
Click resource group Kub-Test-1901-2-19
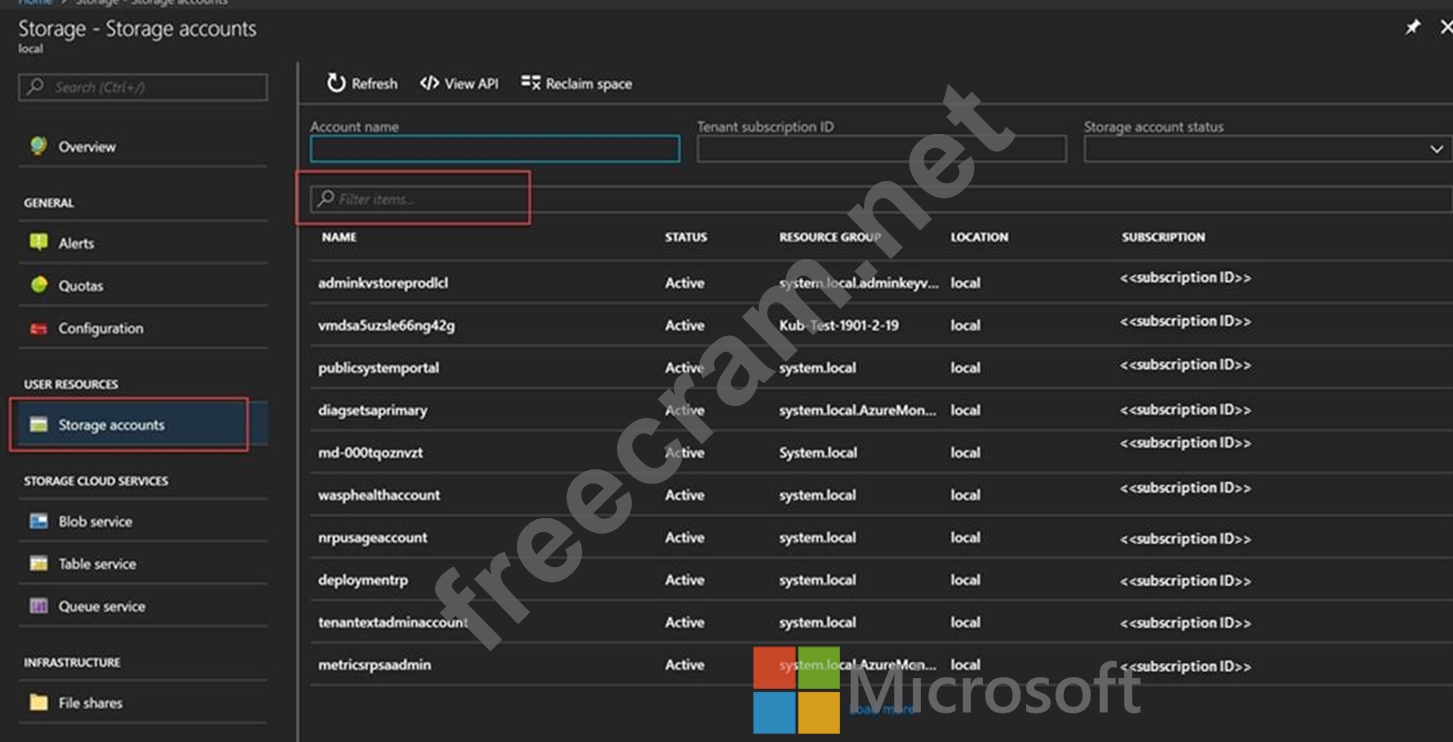click(839, 325)
